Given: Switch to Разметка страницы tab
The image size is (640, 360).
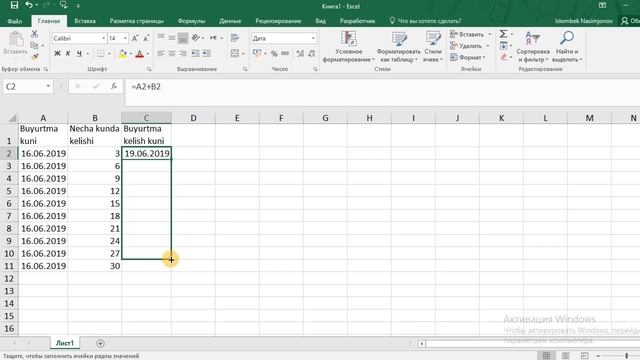Looking at the screenshot, I should (136, 21).
